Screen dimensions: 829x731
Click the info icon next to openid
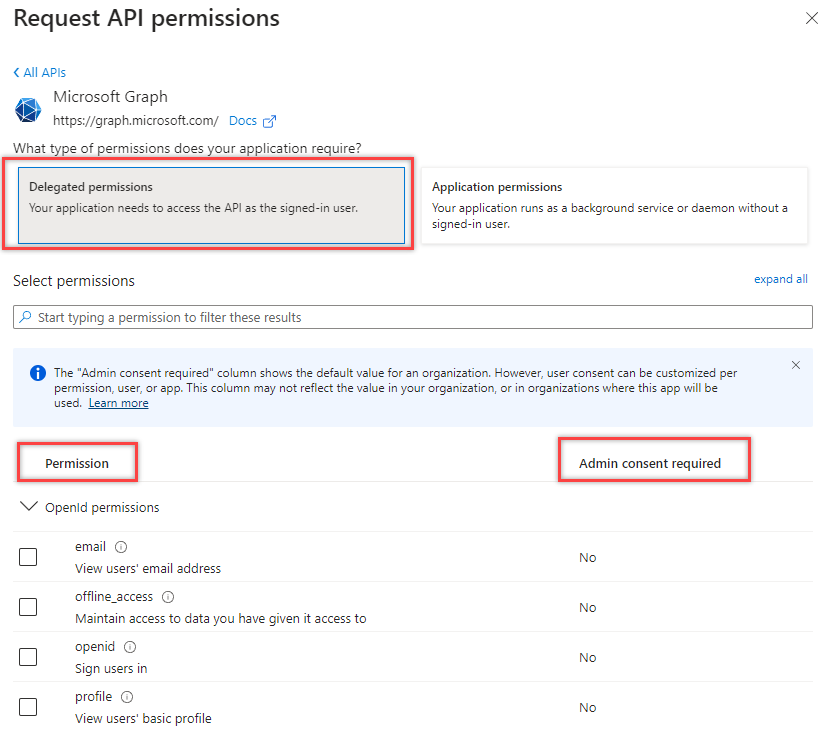point(130,647)
